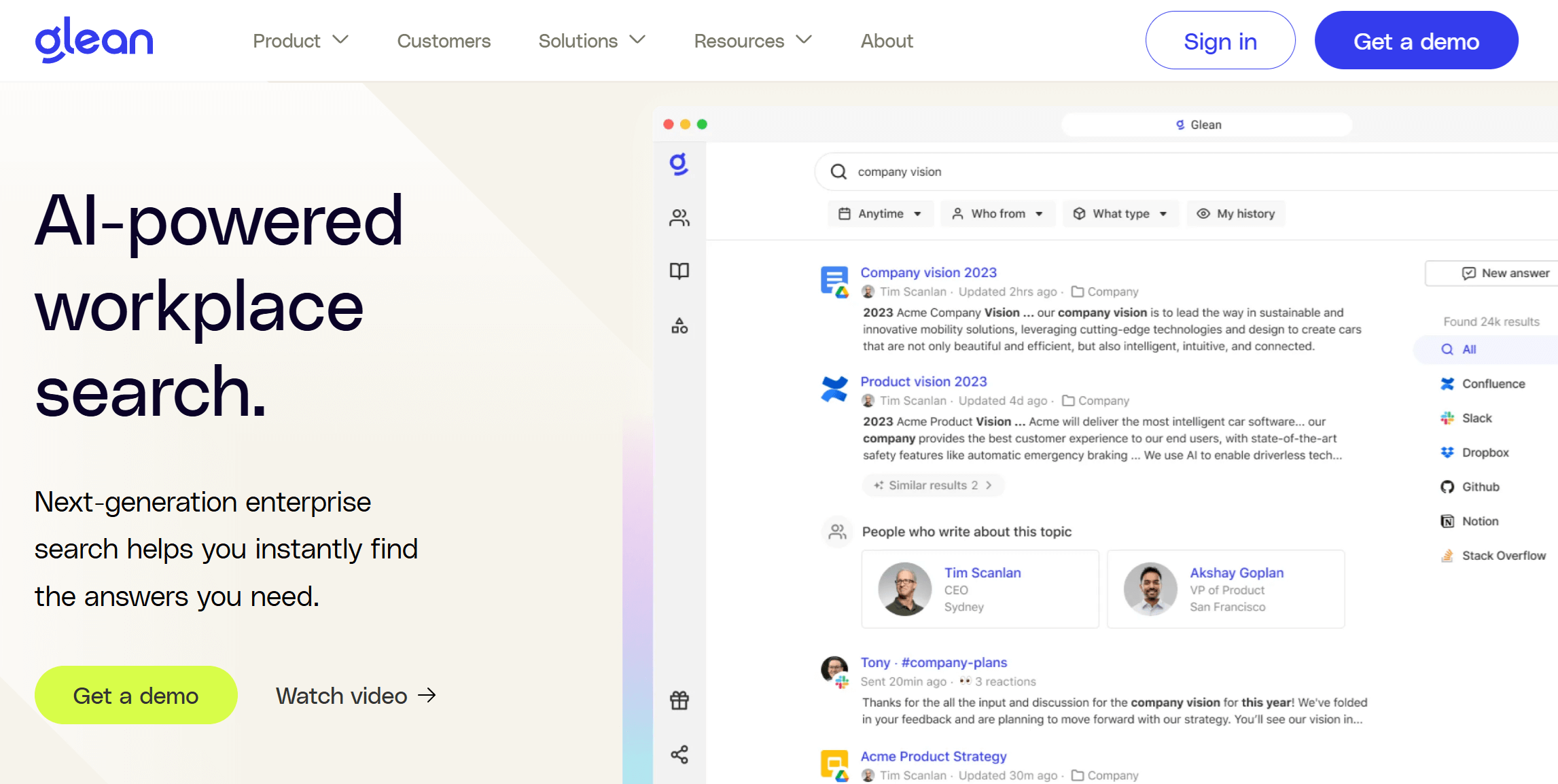Click Google Slides icon for Acme Product Strategy

(x=834, y=766)
